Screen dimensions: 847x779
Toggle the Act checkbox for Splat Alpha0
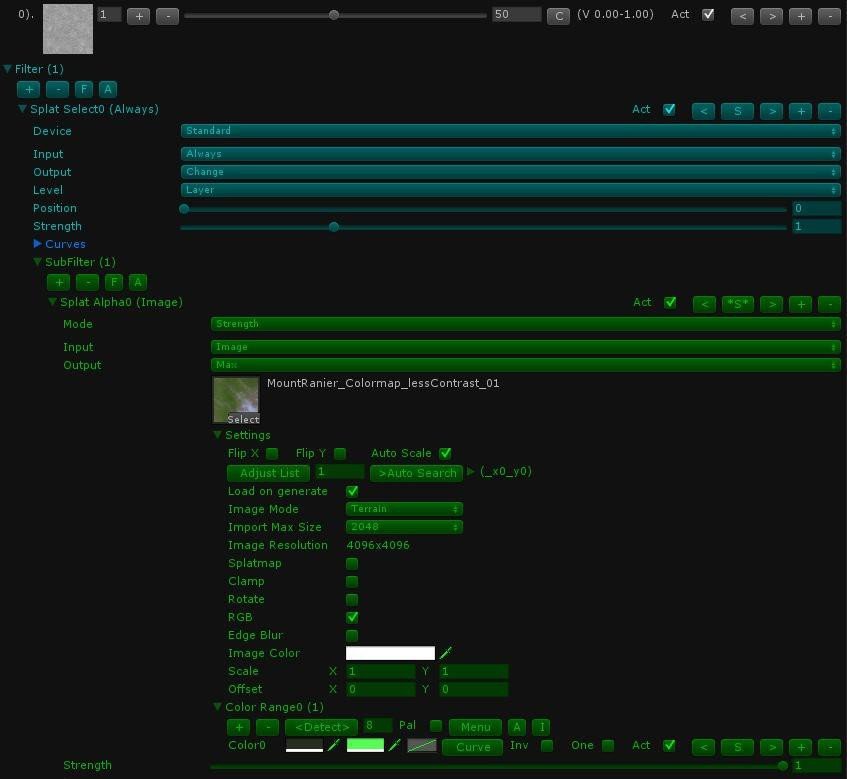coord(670,303)
